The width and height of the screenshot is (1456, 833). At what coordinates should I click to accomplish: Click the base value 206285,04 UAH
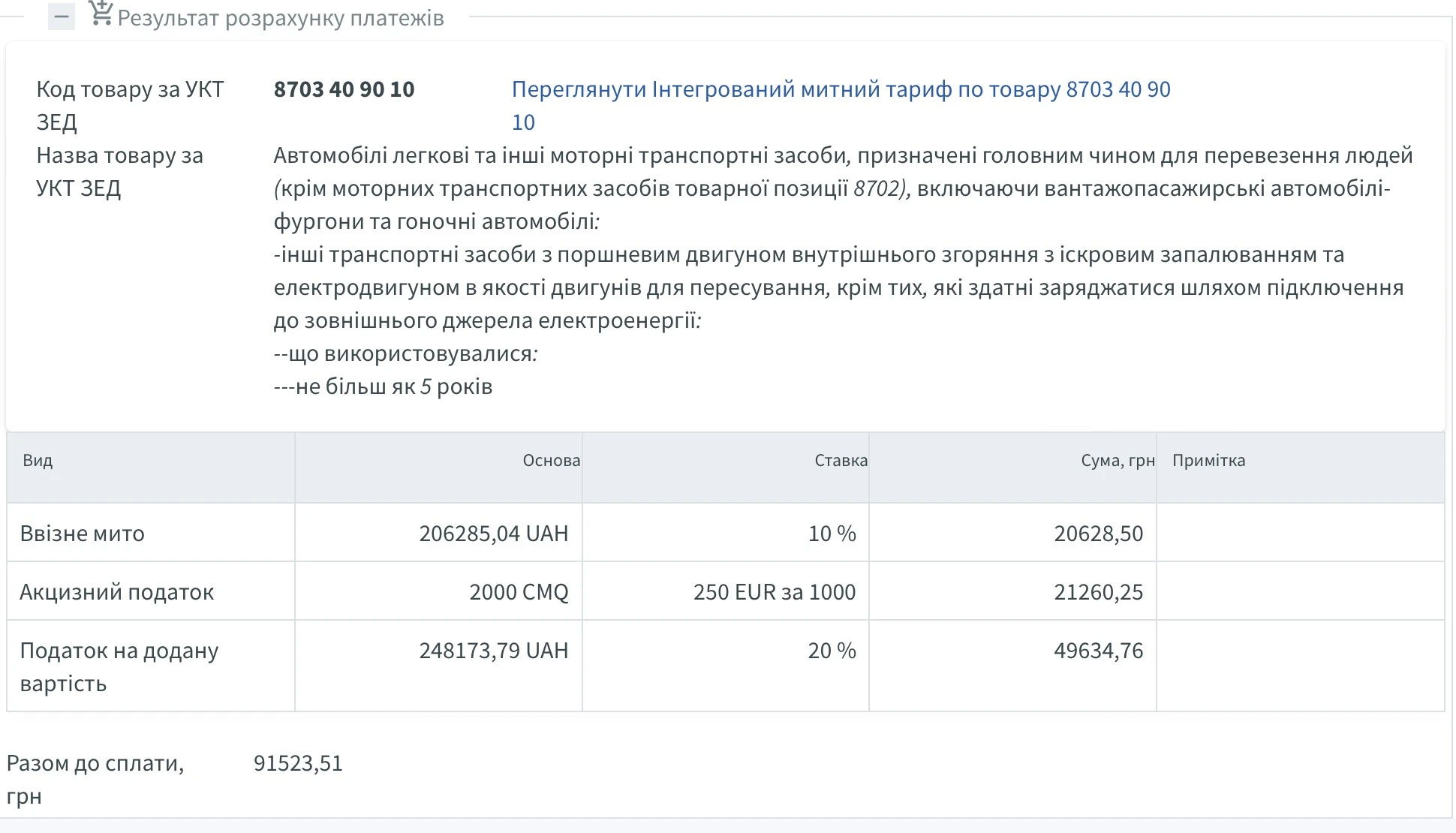495,534
